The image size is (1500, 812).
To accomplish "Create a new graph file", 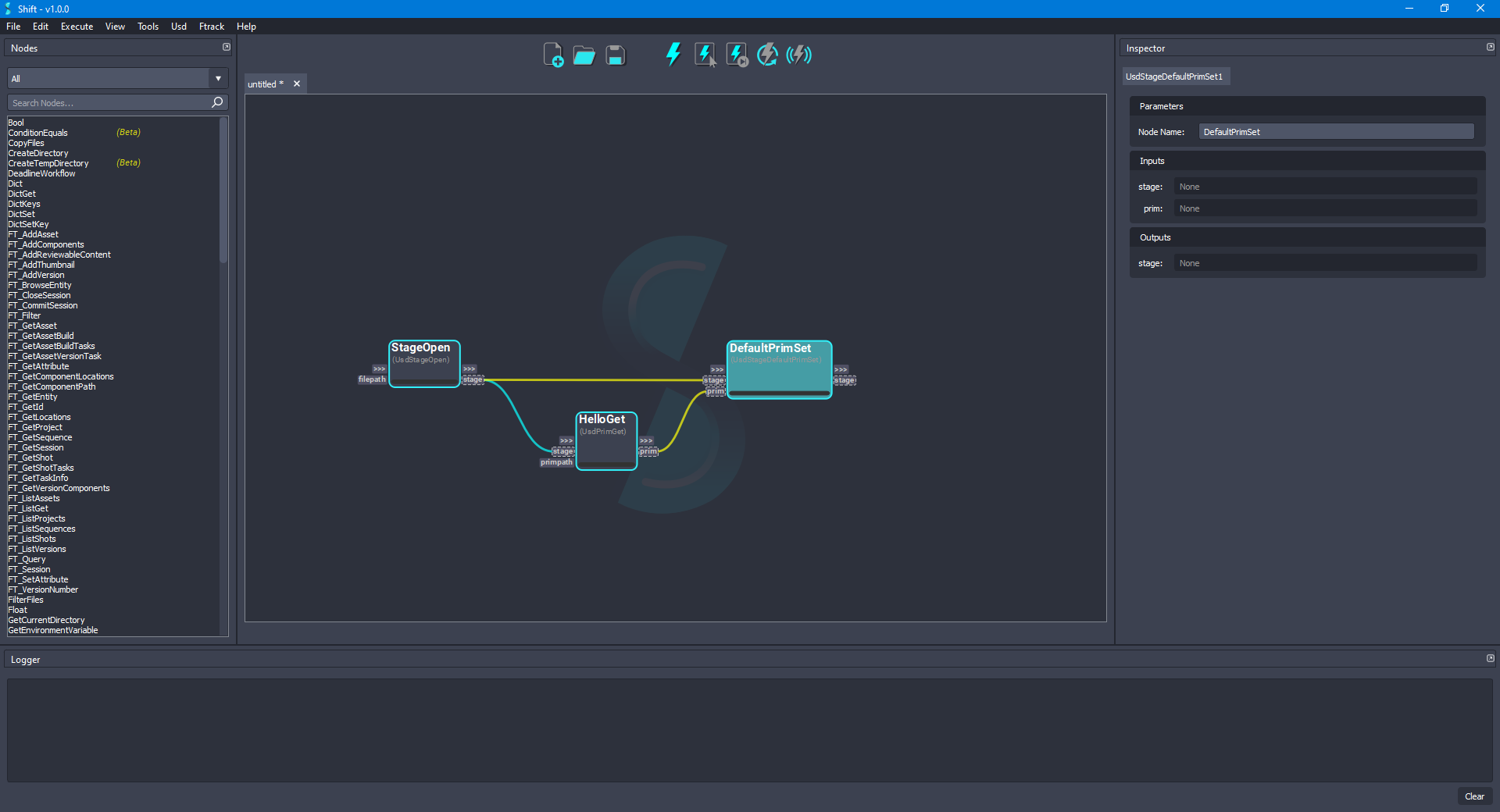I will point(554,55).
